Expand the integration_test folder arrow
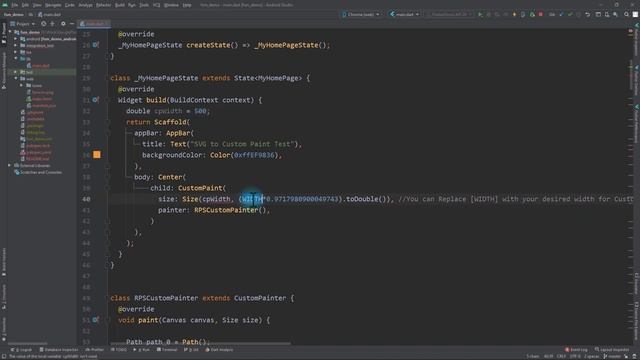The height and width of the screenshot is (360, 640). [16, 45]
